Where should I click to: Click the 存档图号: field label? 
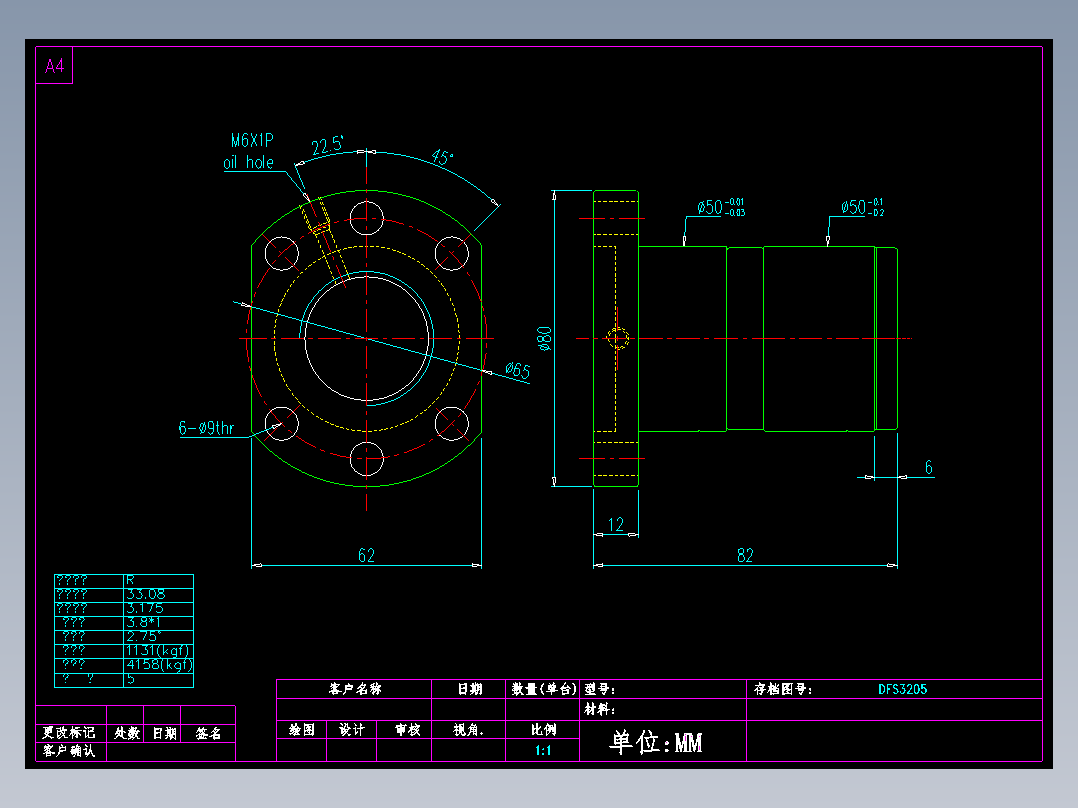click(783, 689)
